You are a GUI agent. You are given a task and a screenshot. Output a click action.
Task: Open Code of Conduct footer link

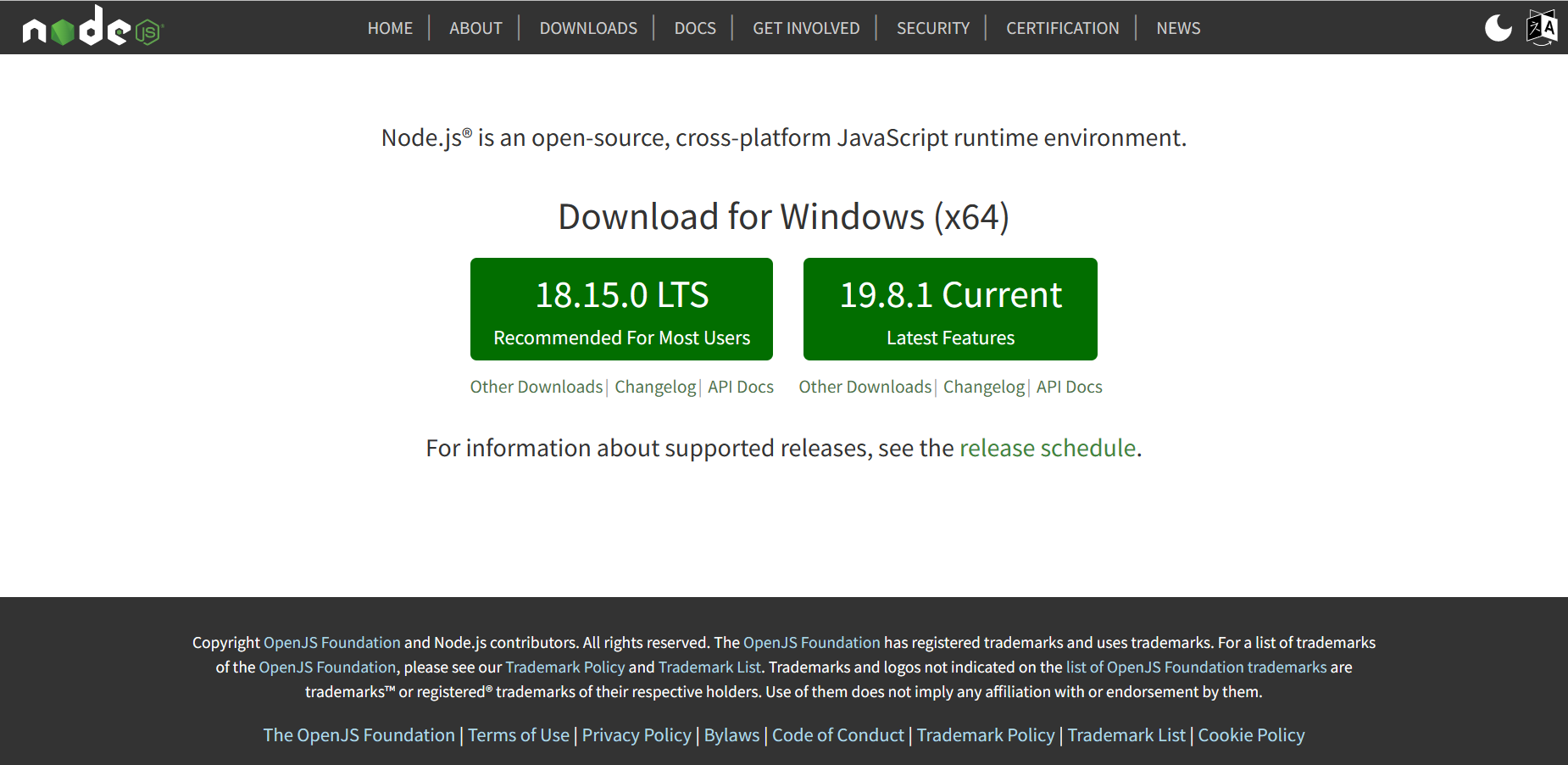838,735
